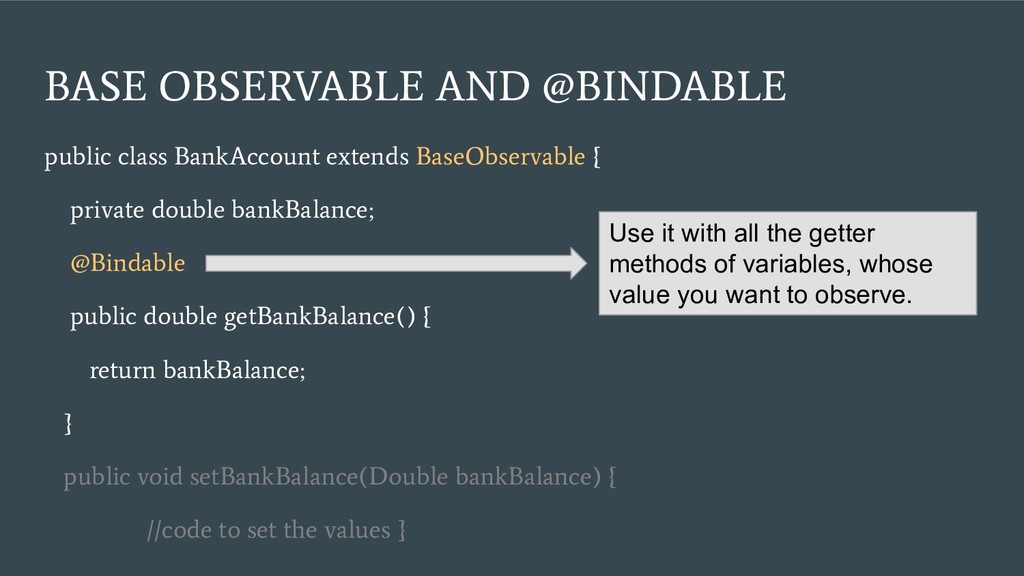The width and height of the screenshot is (1024, 576).
Task: Click 'methods of variables, whose' callout line
Action: pos(771,264)
